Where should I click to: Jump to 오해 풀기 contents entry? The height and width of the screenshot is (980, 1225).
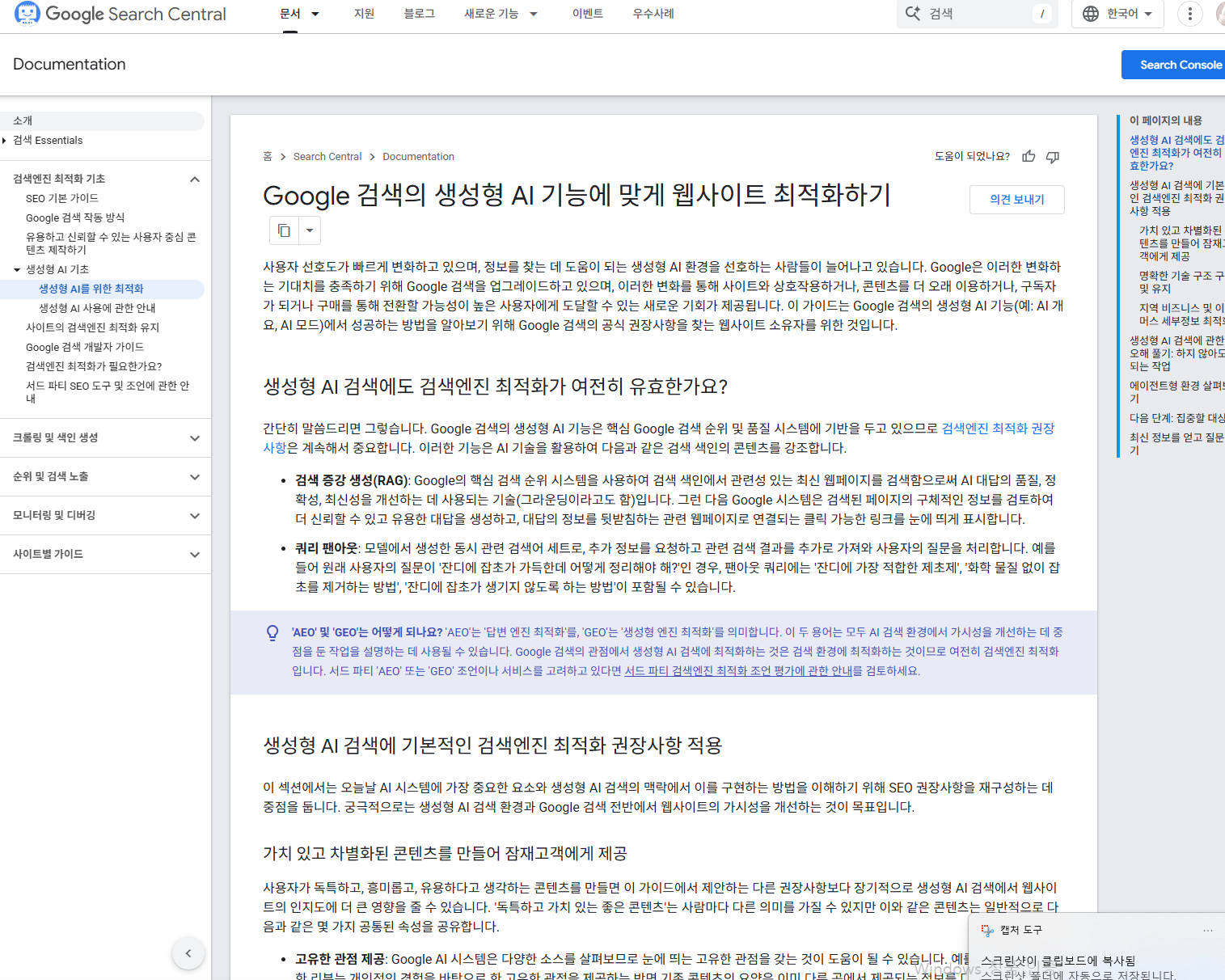(x=1176, y=353)
